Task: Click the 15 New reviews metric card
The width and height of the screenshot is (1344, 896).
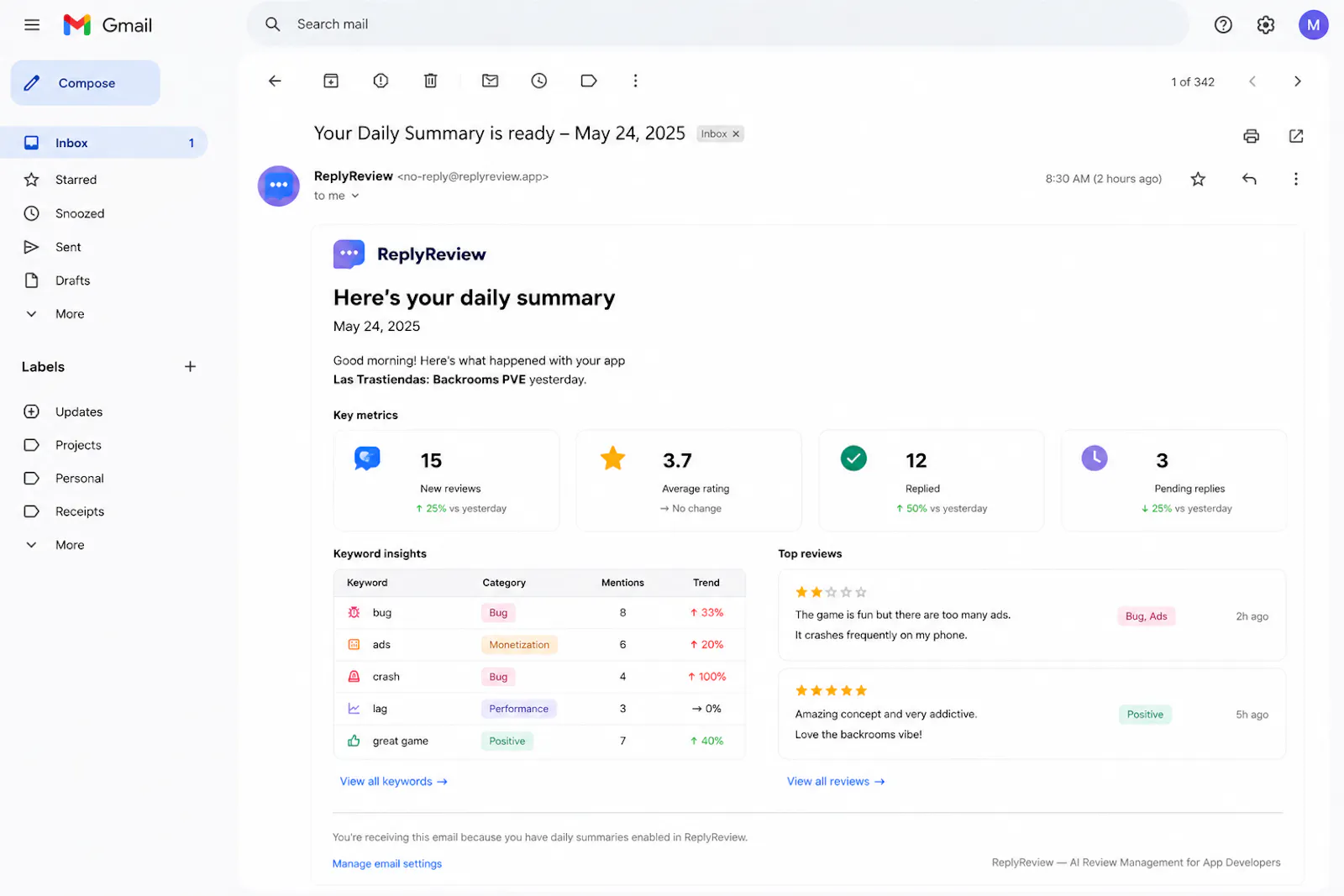Action: (x=446, y=480)
